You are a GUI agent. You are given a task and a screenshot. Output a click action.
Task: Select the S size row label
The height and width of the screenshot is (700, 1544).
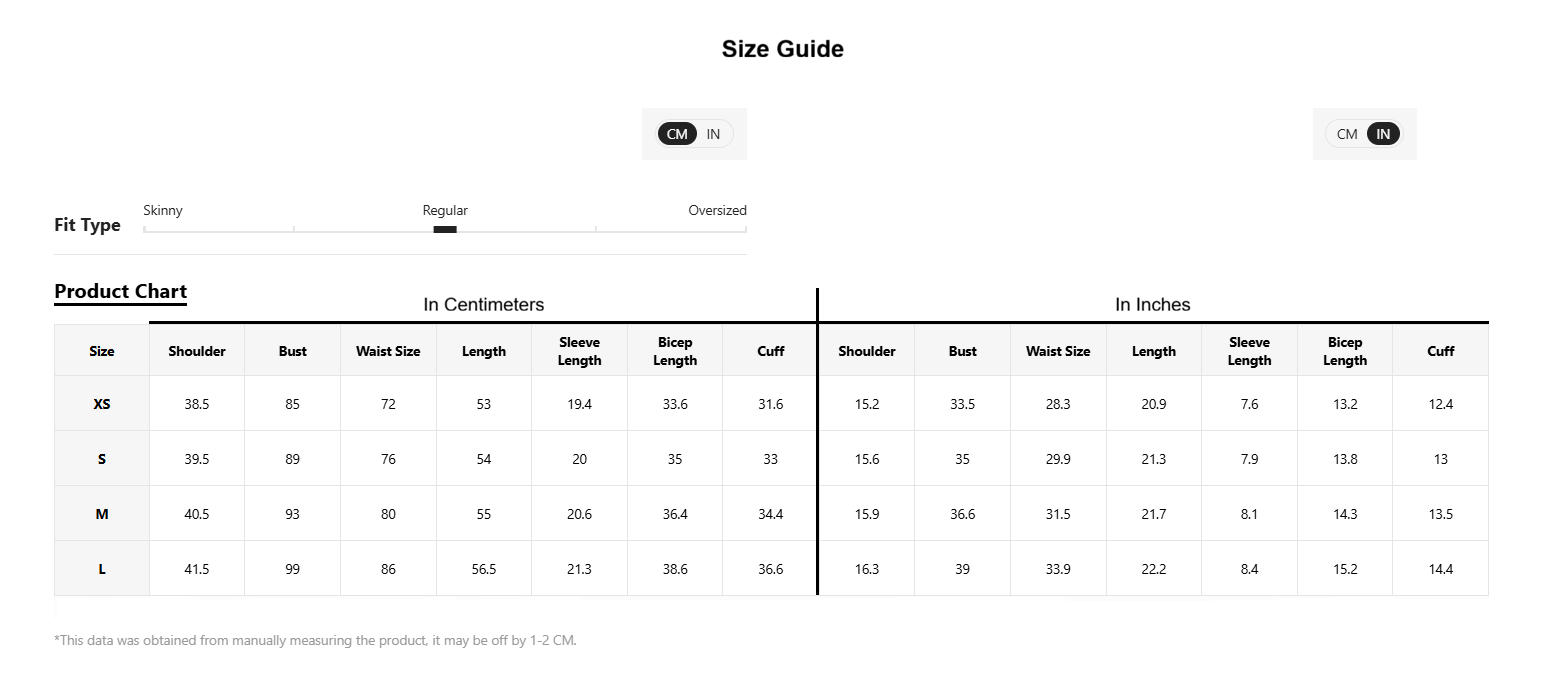pos(102,459)
